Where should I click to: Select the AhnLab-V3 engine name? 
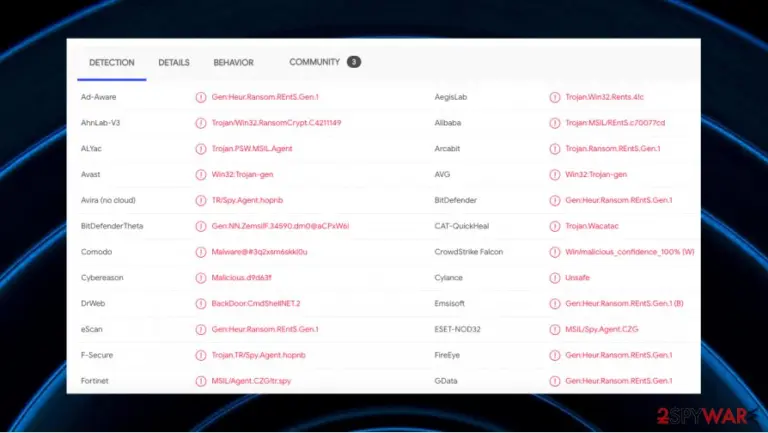[100, 123]
